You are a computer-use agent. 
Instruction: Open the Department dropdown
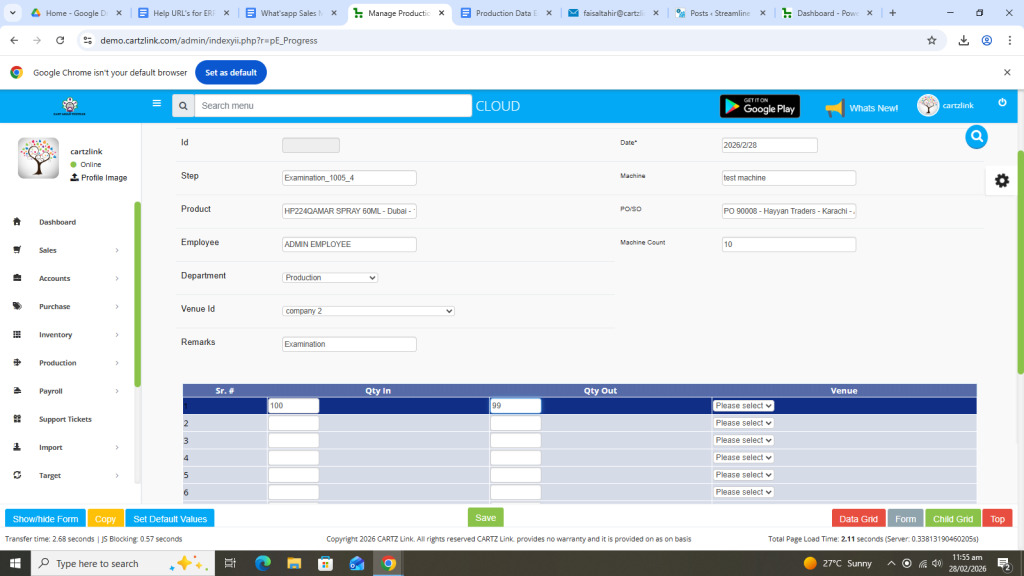[x=330, y=277]
